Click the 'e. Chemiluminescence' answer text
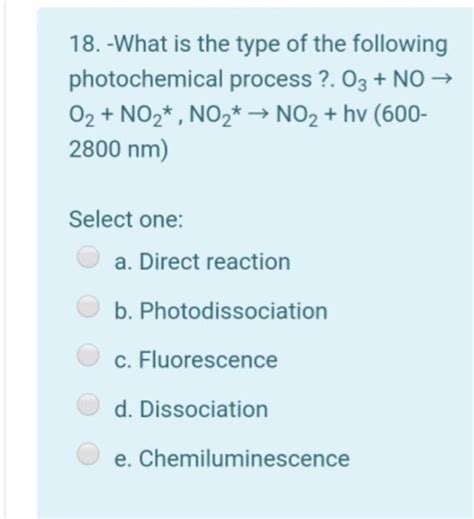474x519 pixels. (232, 458)
